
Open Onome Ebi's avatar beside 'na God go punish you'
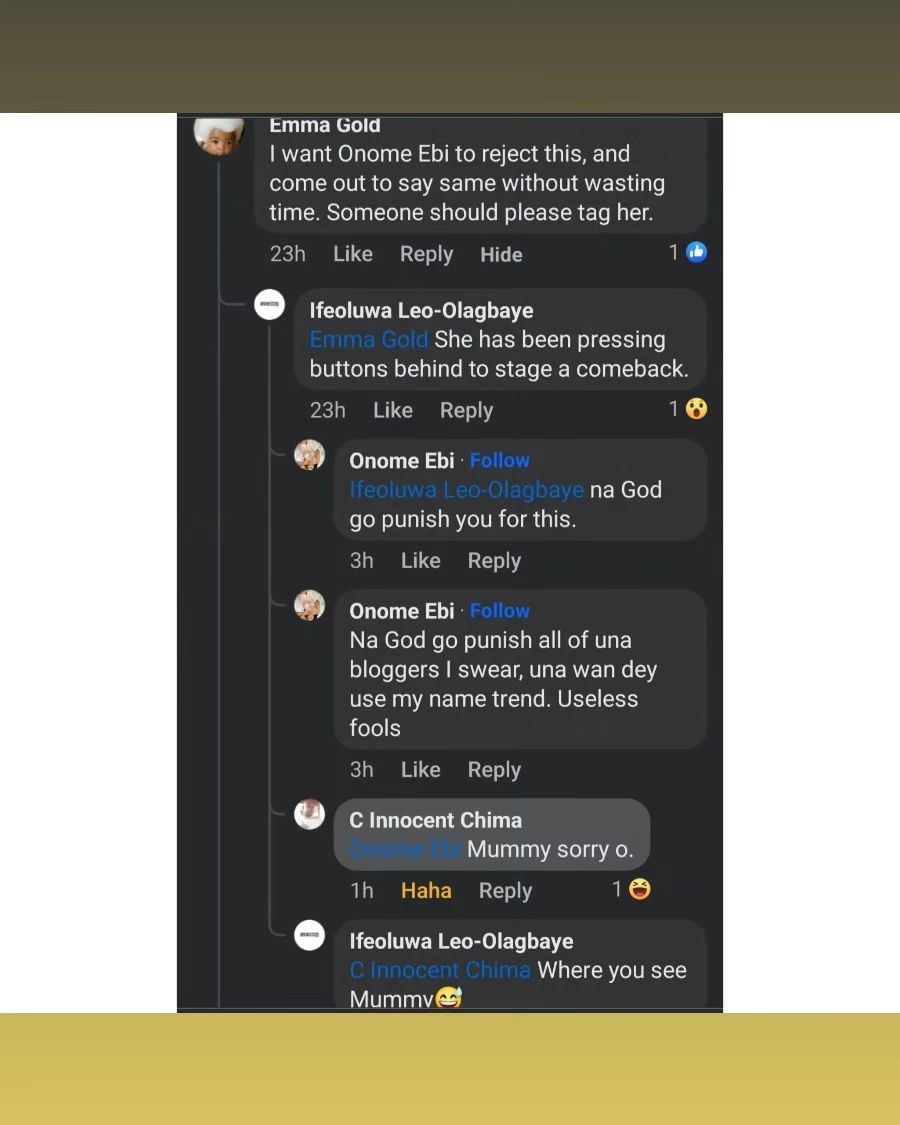[x=309, y=455]
